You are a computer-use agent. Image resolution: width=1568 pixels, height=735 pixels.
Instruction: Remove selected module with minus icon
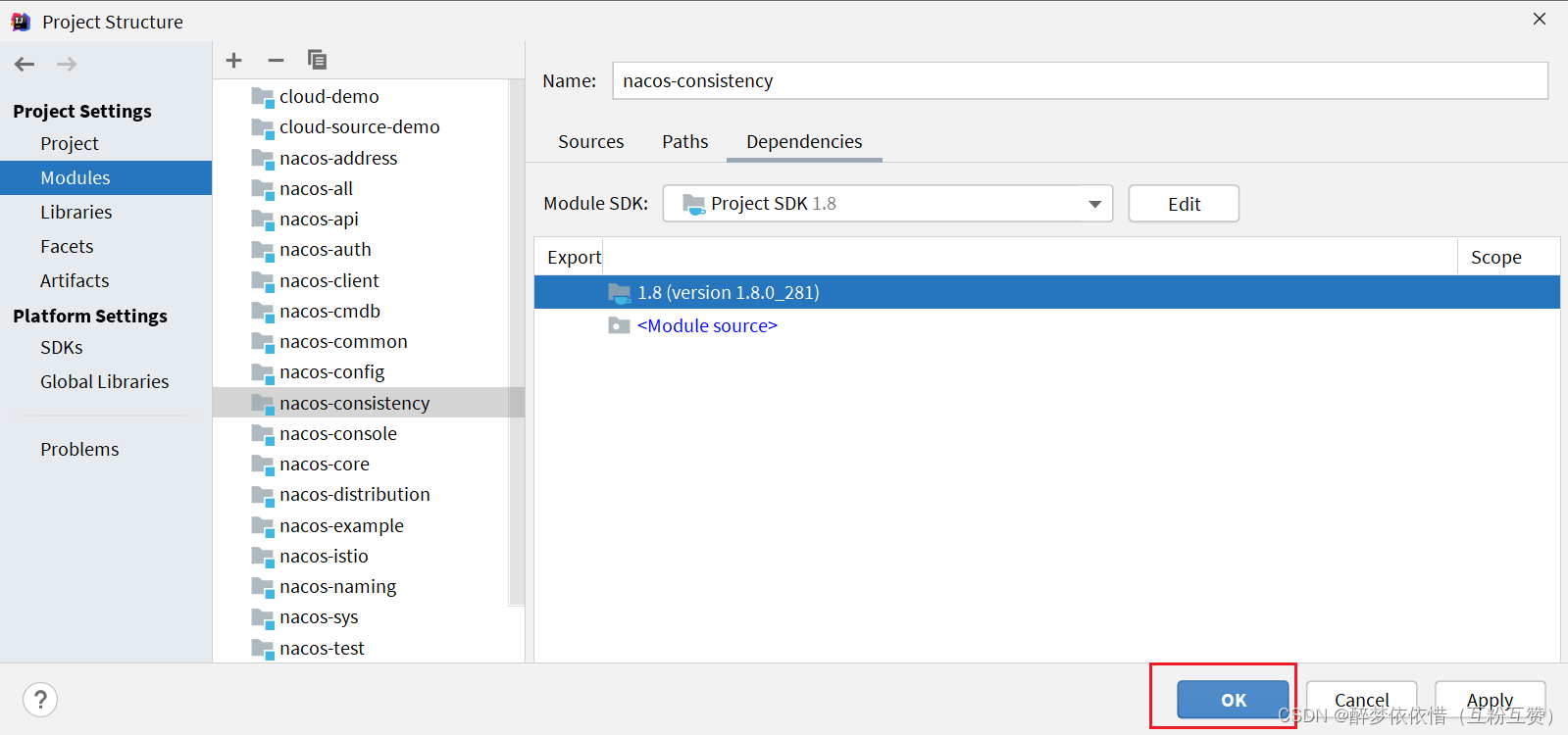click(276, 61)
